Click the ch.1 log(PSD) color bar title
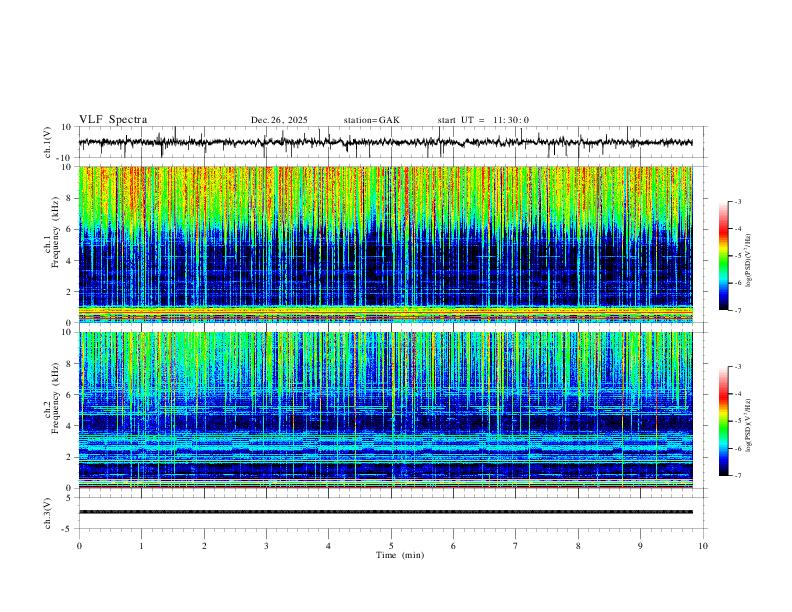 749,261
